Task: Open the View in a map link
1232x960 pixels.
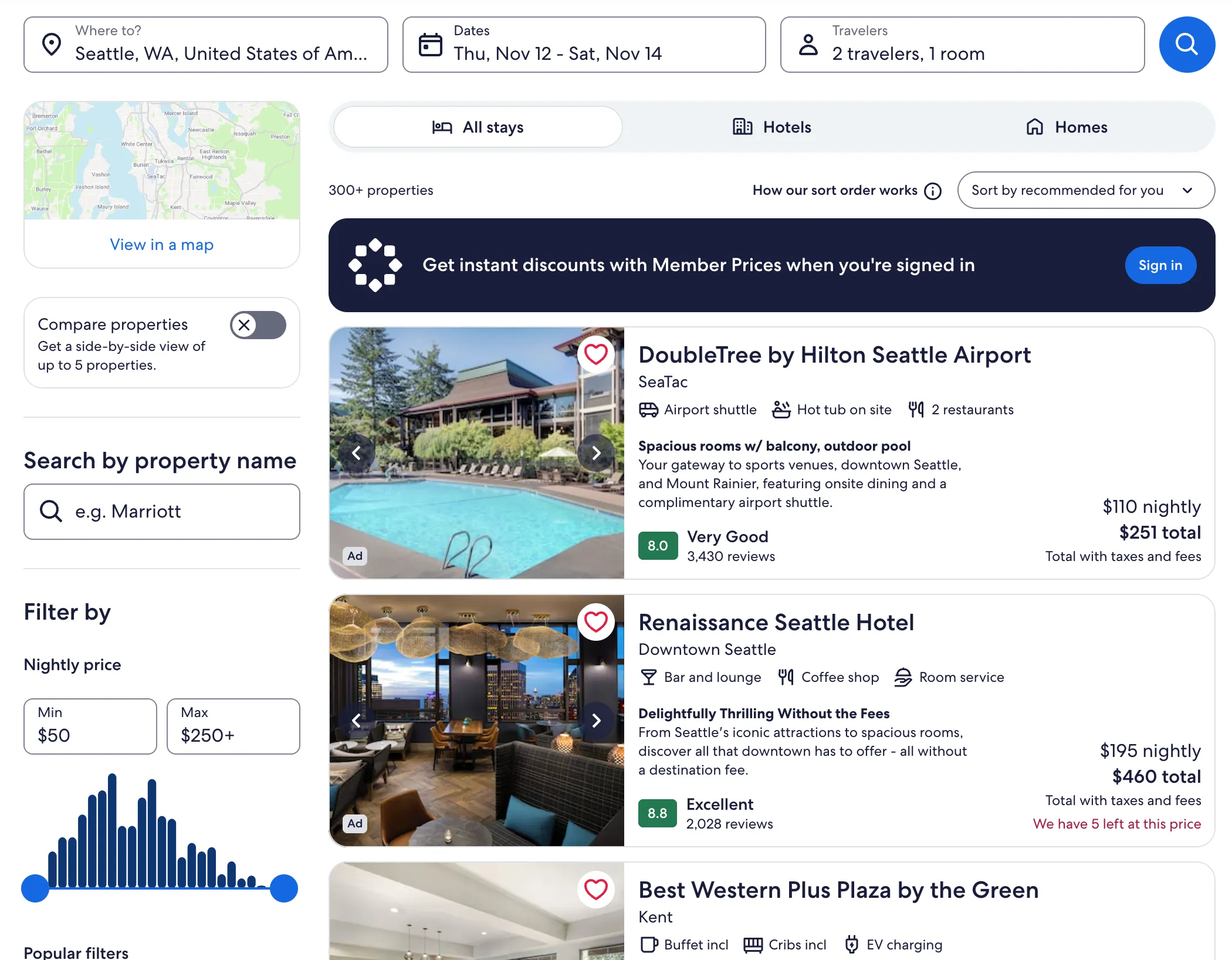Action: point(162,245)
